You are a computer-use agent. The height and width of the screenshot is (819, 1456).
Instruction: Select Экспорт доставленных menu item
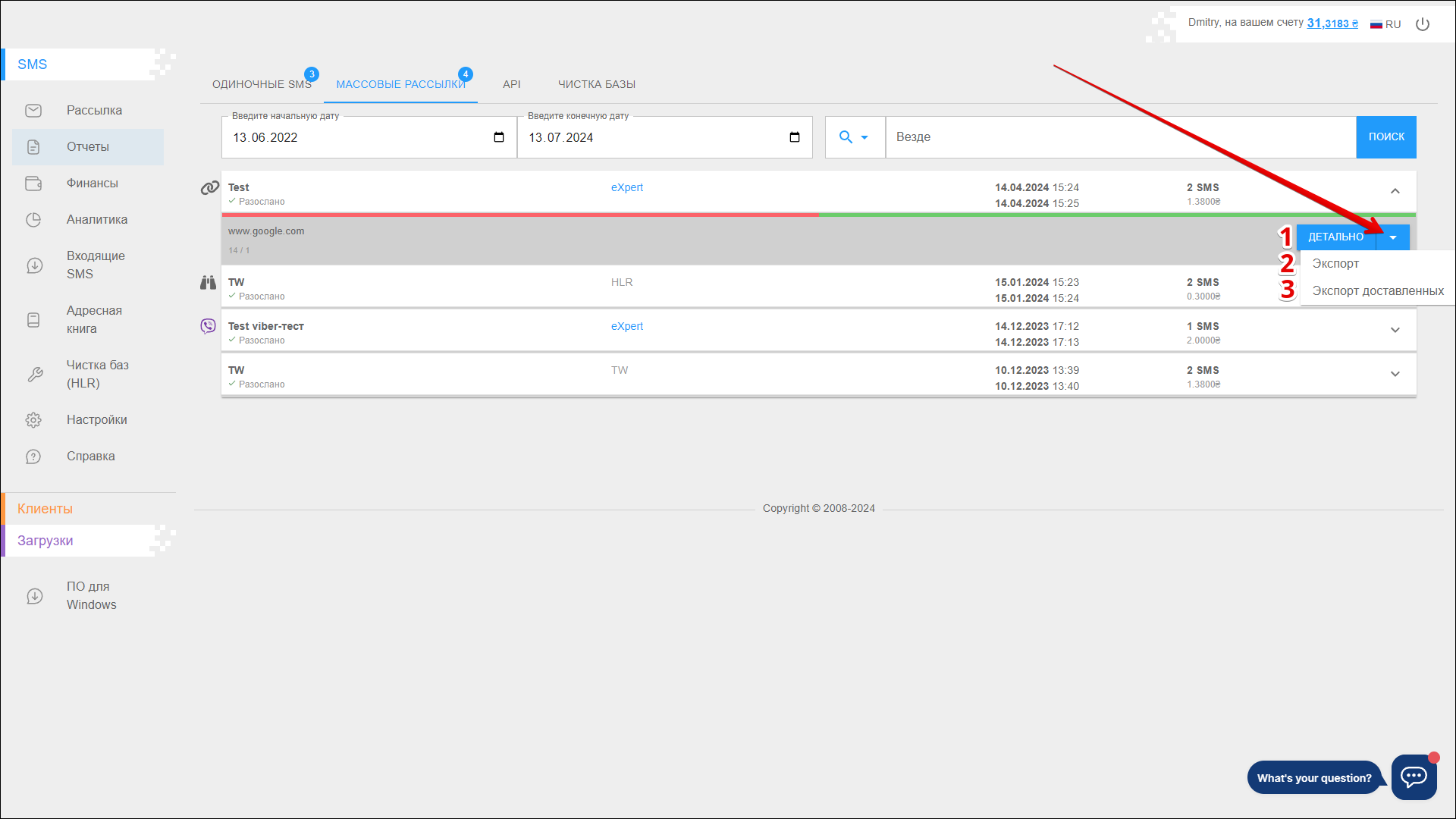click(1377, 291)
